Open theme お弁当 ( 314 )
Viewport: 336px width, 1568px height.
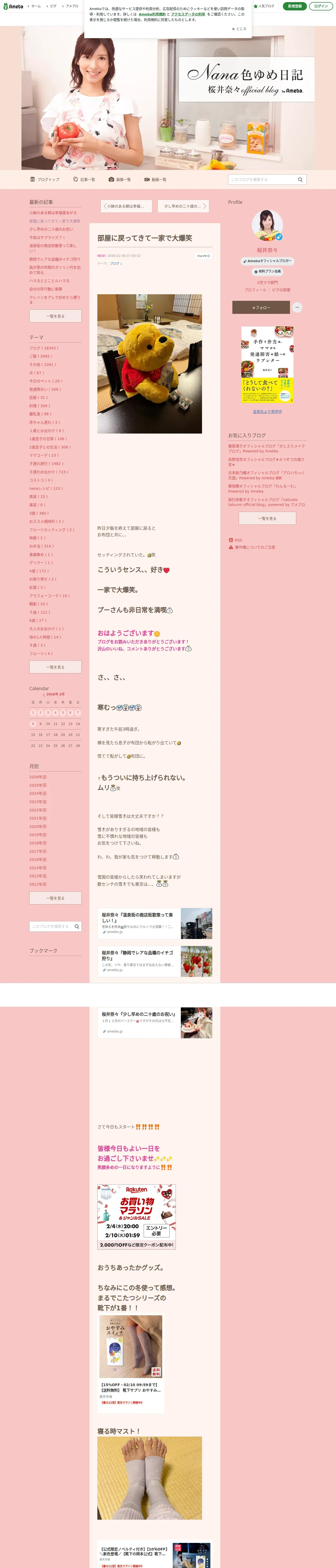(41, 546)
